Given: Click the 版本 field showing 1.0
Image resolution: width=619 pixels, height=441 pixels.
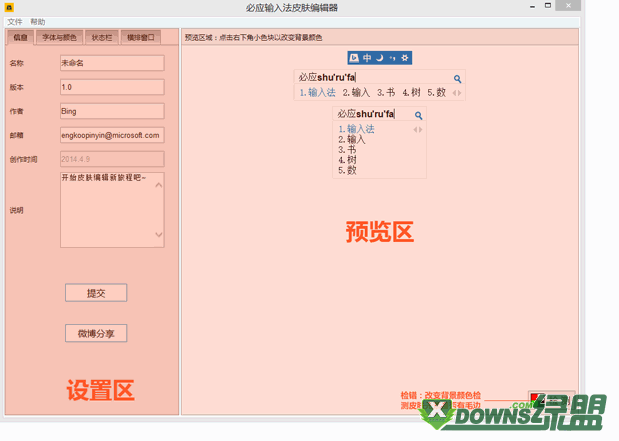Looking at the screenshot, I should [112, 87].
